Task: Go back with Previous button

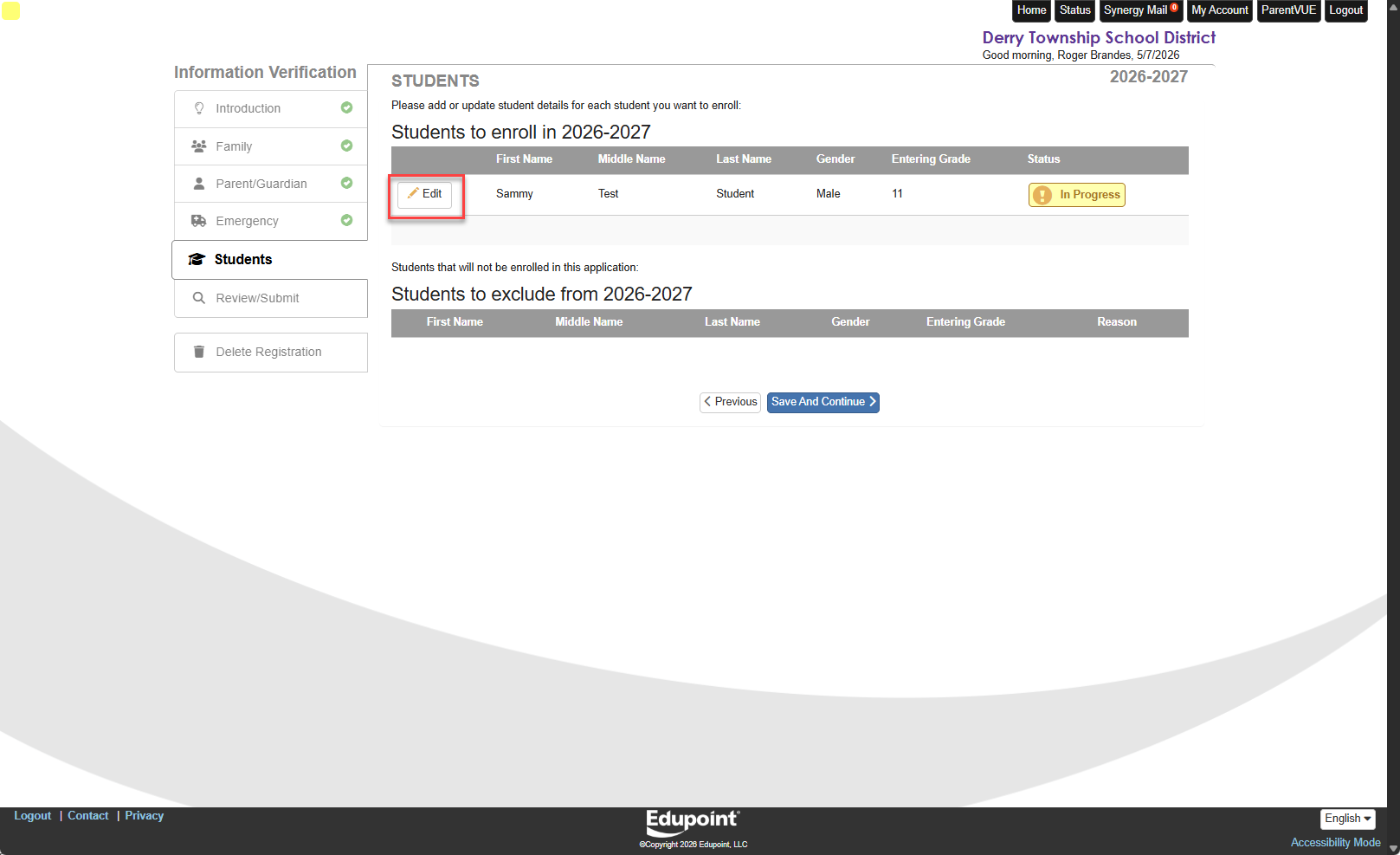Action: coord(730,402)
